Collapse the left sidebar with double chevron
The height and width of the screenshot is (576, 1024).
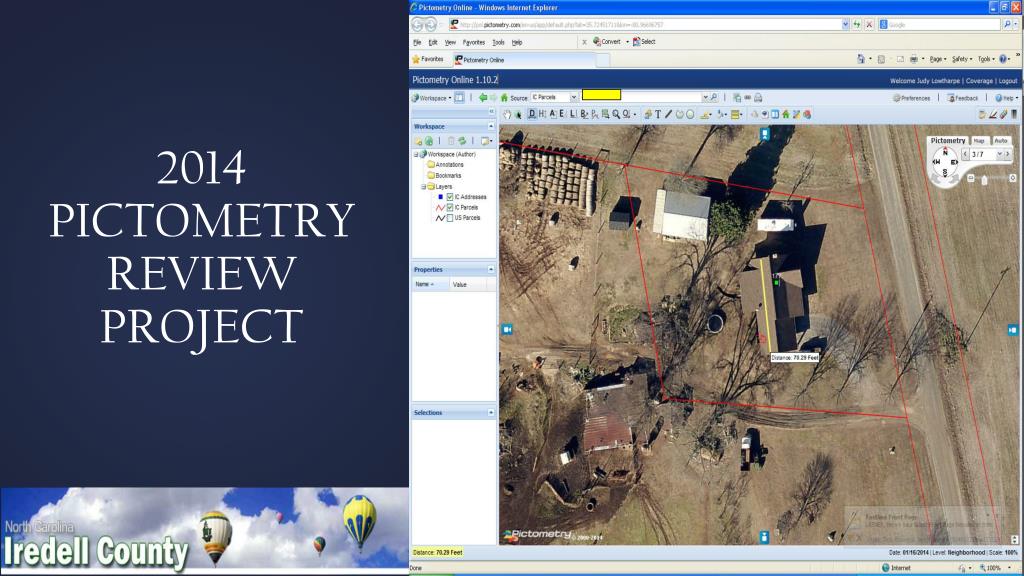tap(492, 111)
